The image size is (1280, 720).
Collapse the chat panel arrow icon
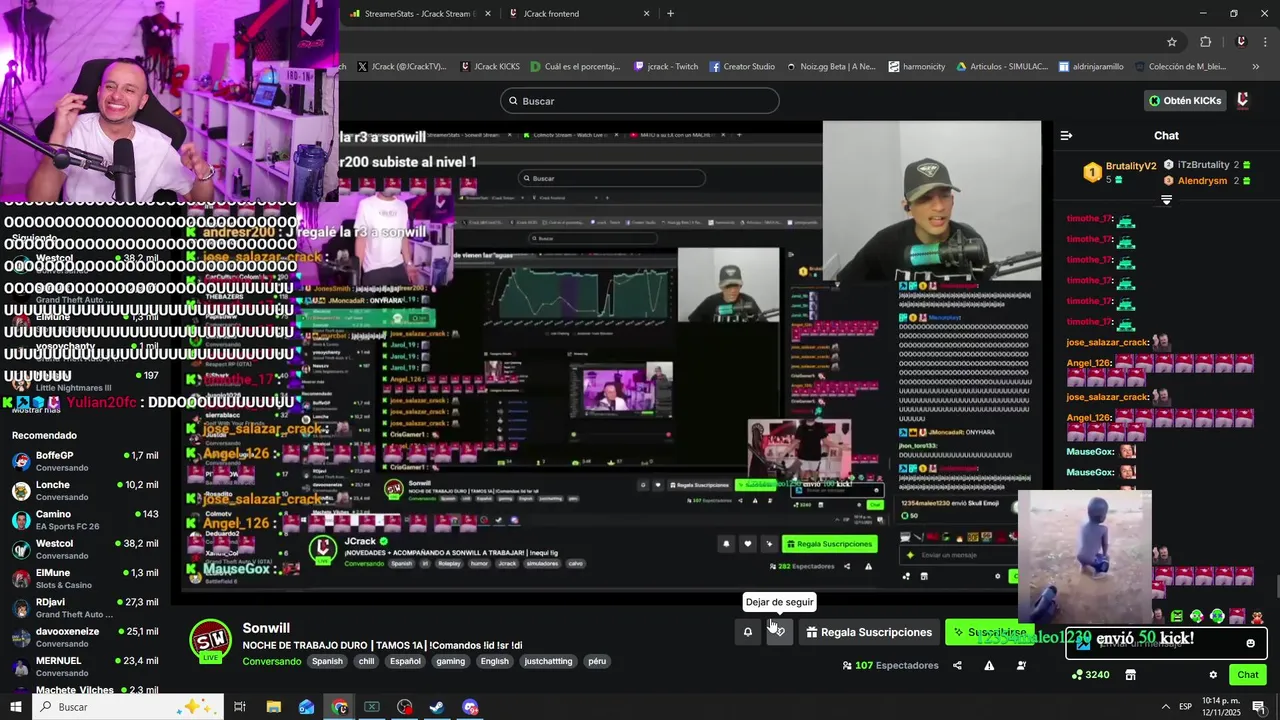tap(1066, 135)
